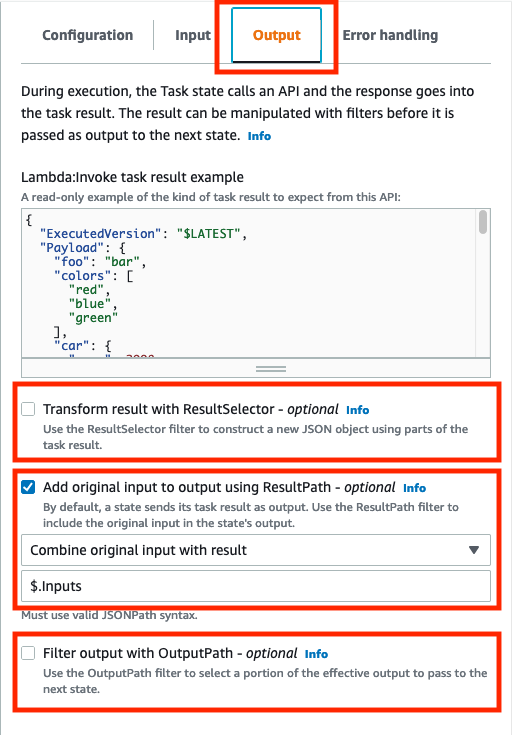Open the Input tab
The width and height of the screenshot is (512, 735).
tap(193, 35)
